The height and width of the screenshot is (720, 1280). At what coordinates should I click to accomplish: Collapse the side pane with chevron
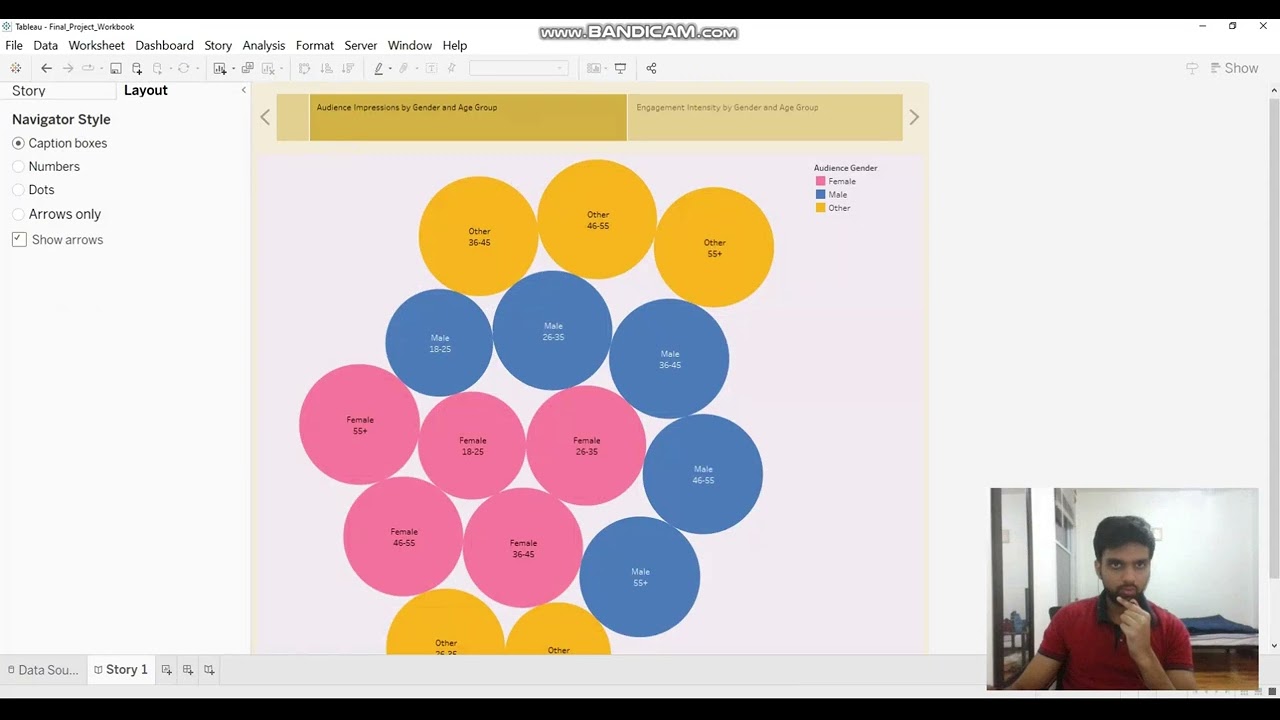[x=244, y=90]
